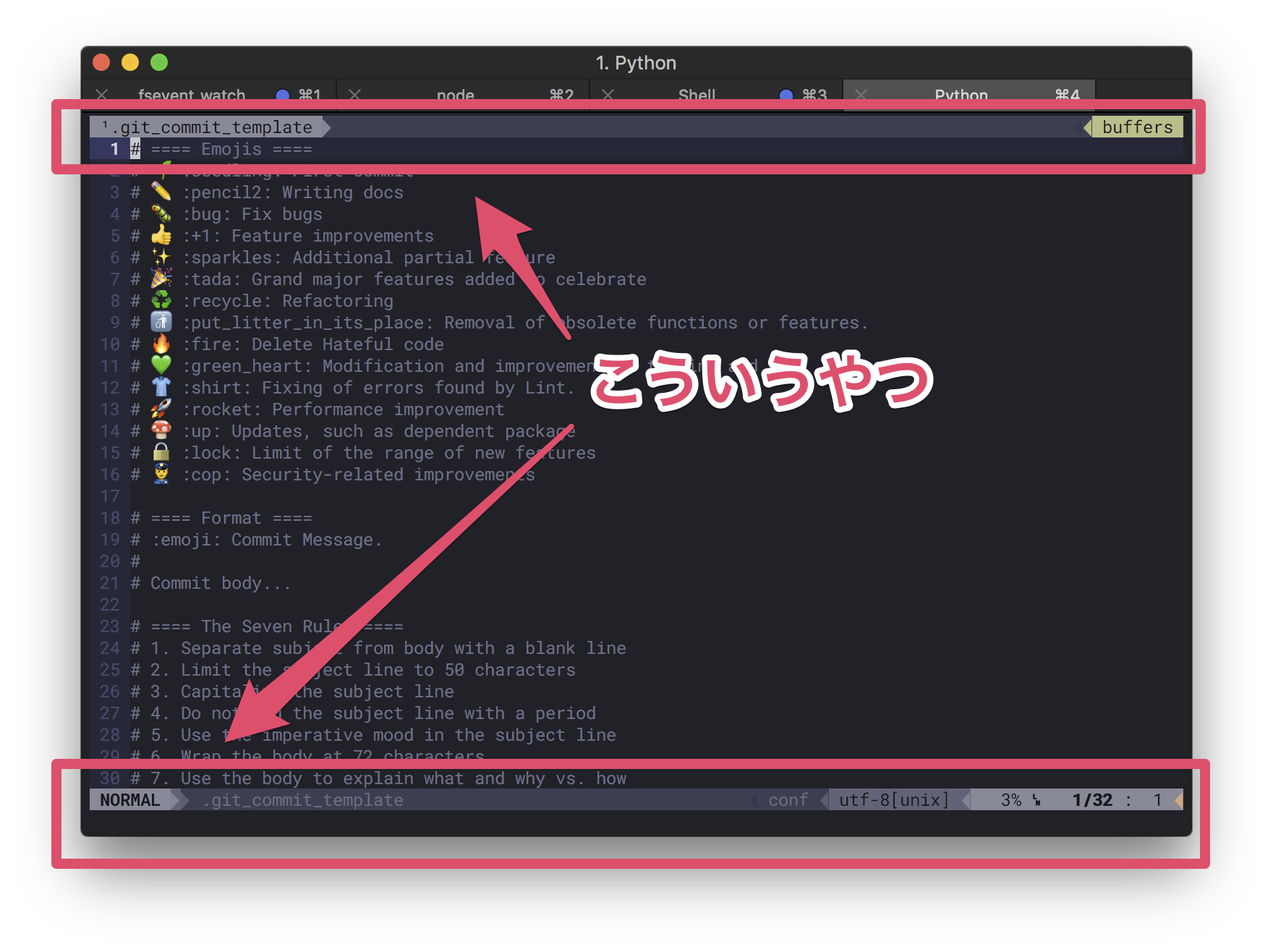Click the ':bug: Fix bugs' text
Screen dimensions: 1273x952
point(252,214)
